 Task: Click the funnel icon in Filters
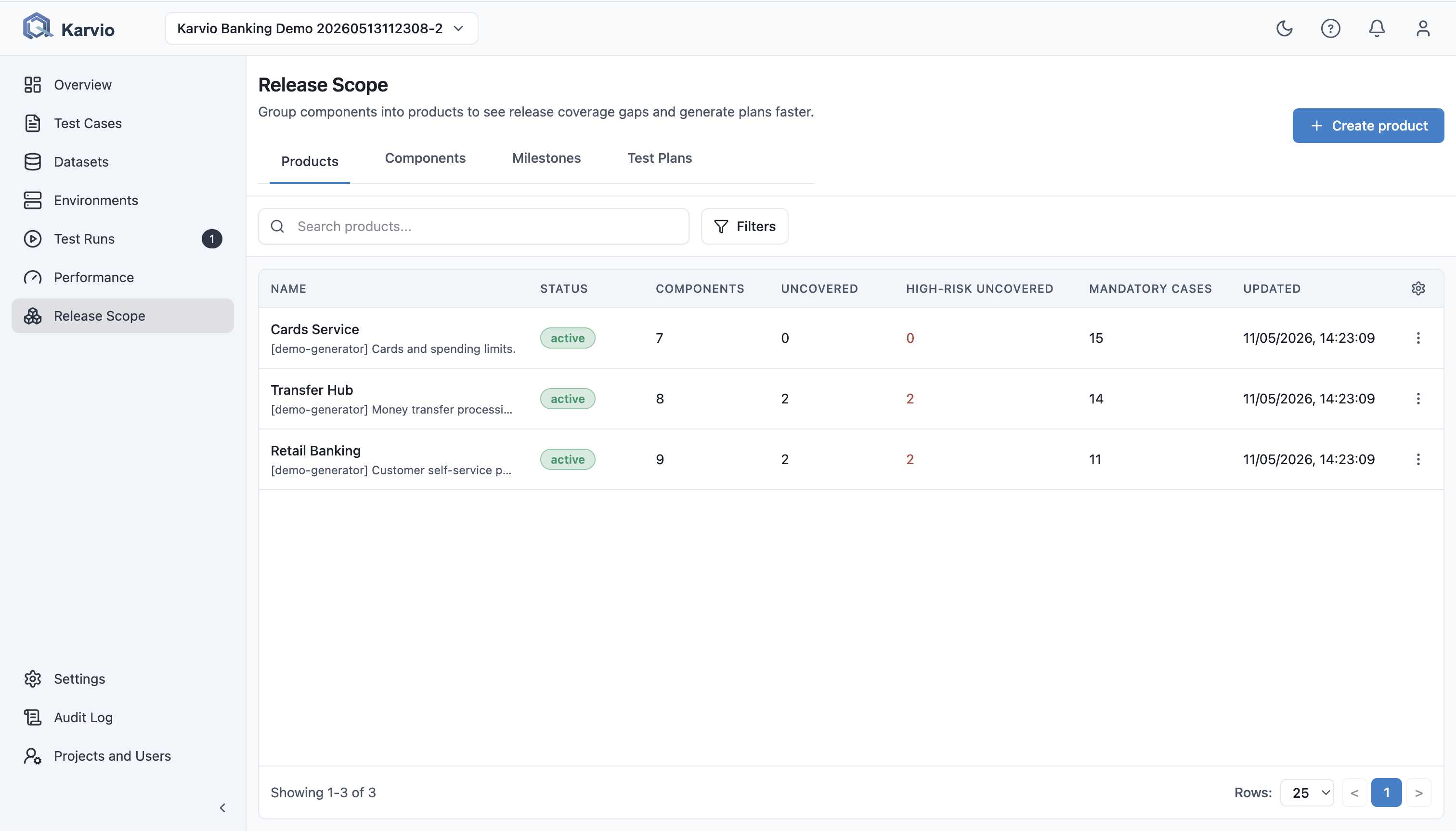tap(721, 227)
